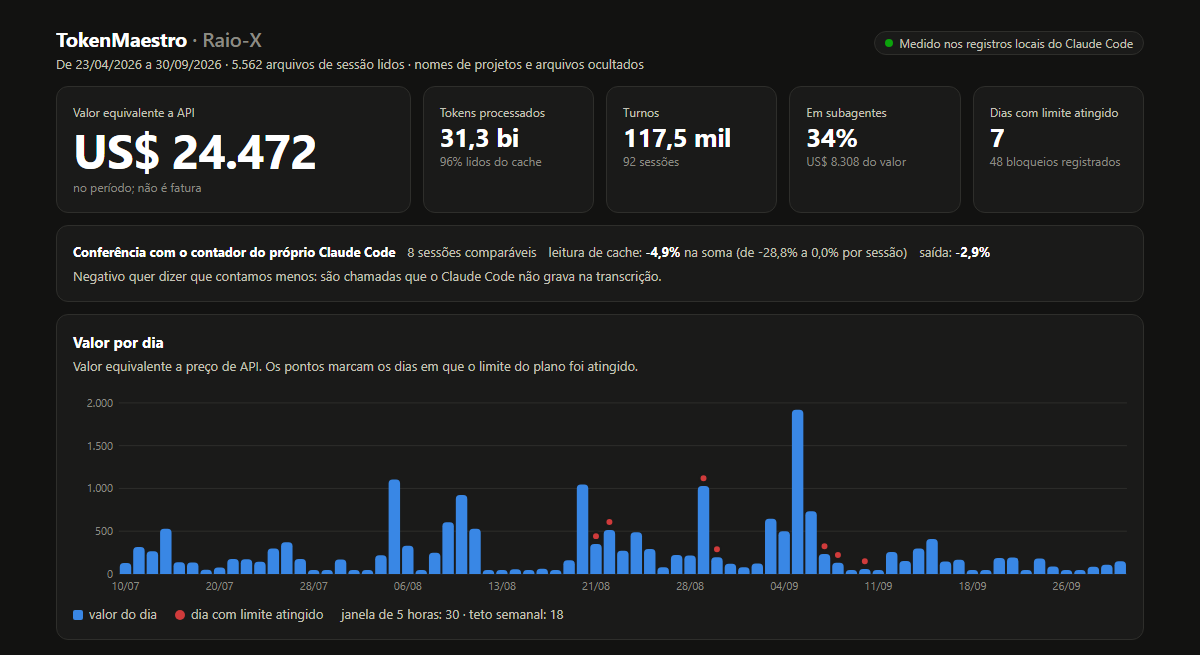This screenshot has width=1200, height=655.
Task: Click the highest red limit dot above 1.000
Action: 704,478
